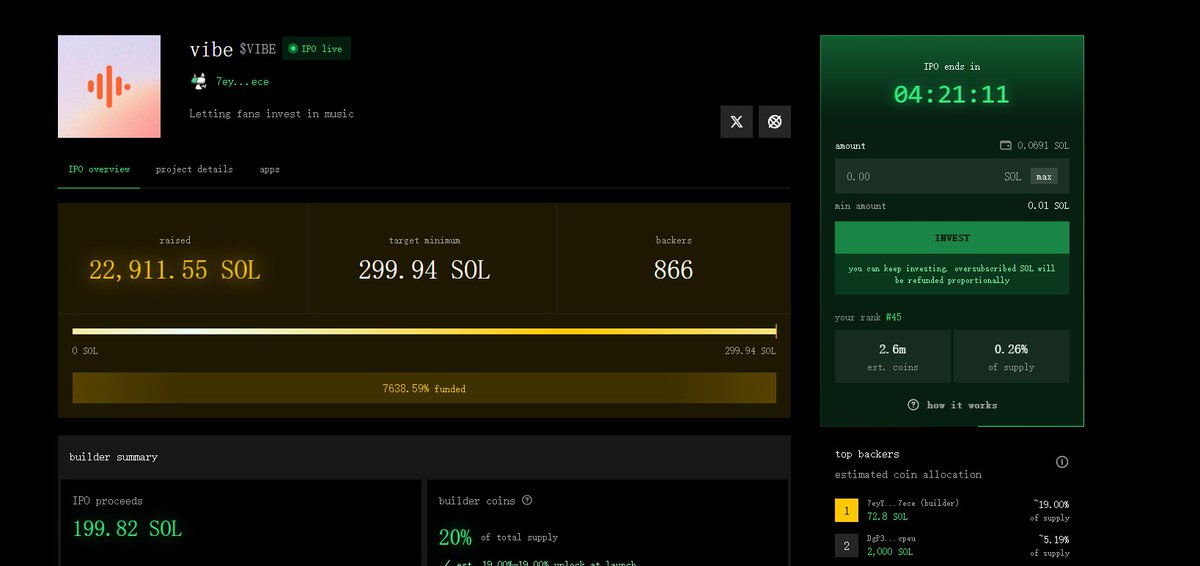Image resolution: width=1200 pixels, height=566 pixels.
Task: Click the builder avatar icon beside 7ey...ece
Action: 198,81
